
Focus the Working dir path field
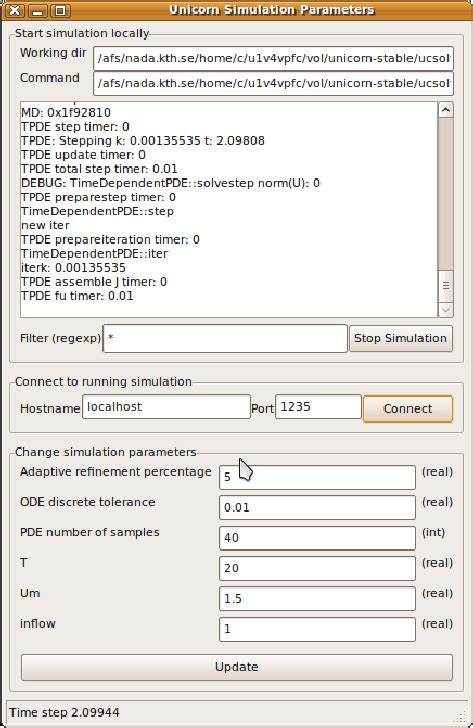coord(273,58)
